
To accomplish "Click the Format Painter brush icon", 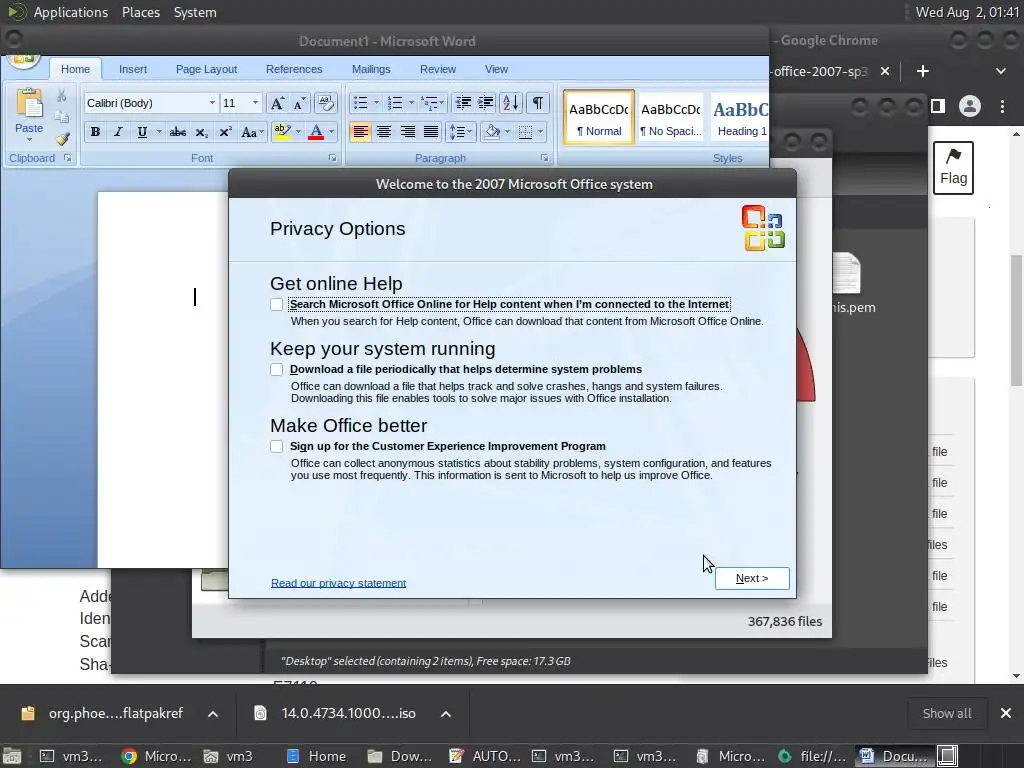I will (x=62, y=138).
